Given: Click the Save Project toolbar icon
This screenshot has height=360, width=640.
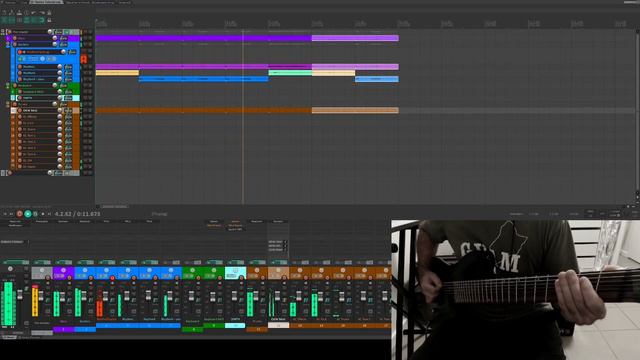Looking at the screenshot, I should 19,13.
